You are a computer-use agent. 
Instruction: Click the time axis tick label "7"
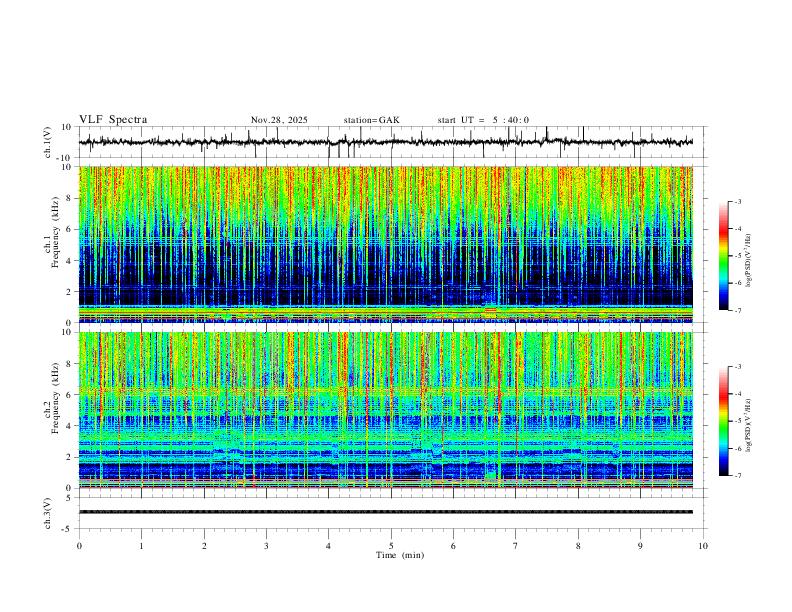pos(516,546)
